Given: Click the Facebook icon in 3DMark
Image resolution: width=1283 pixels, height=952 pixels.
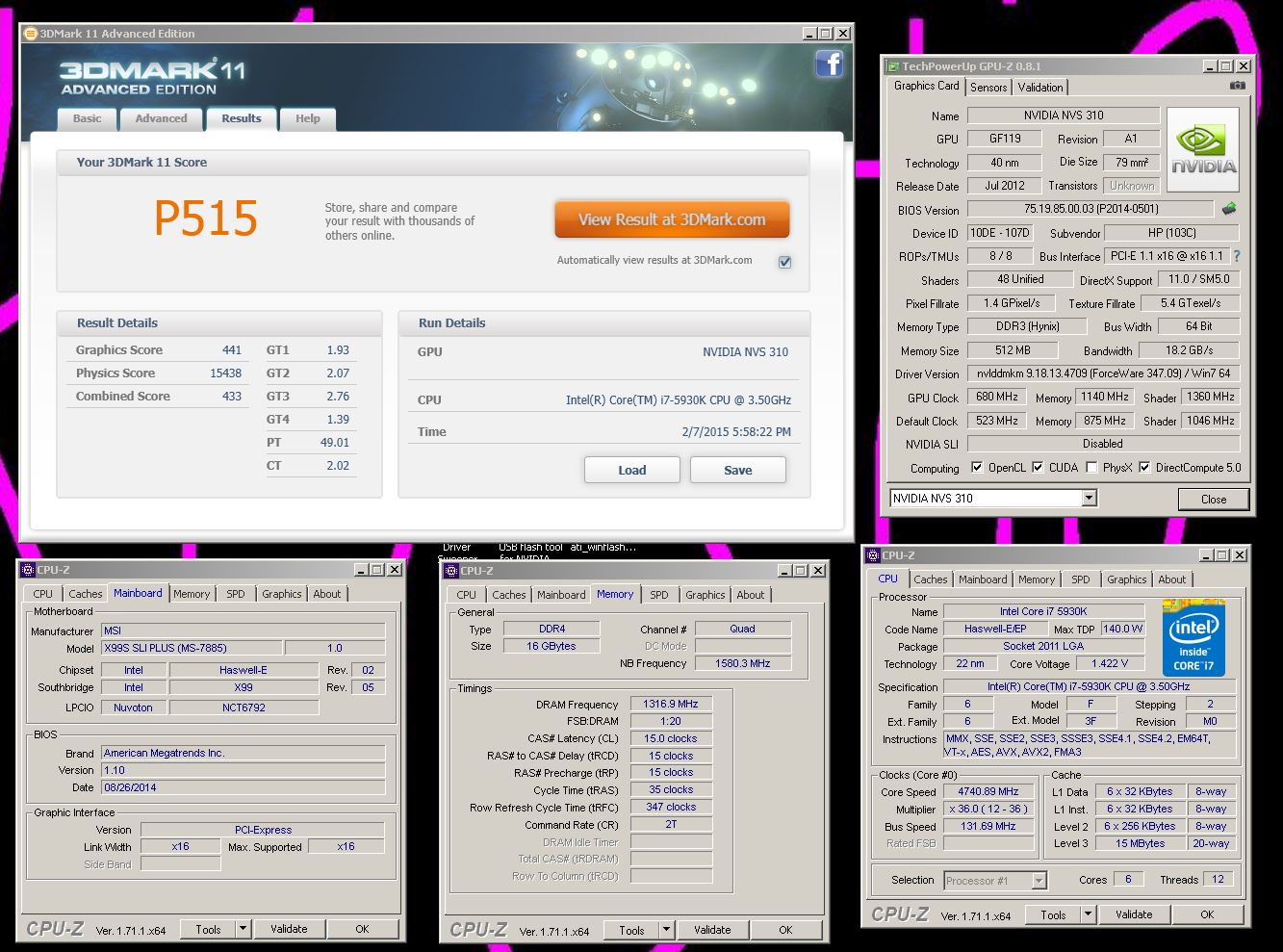Looking at the screenshot, I should tap(829, 64).
